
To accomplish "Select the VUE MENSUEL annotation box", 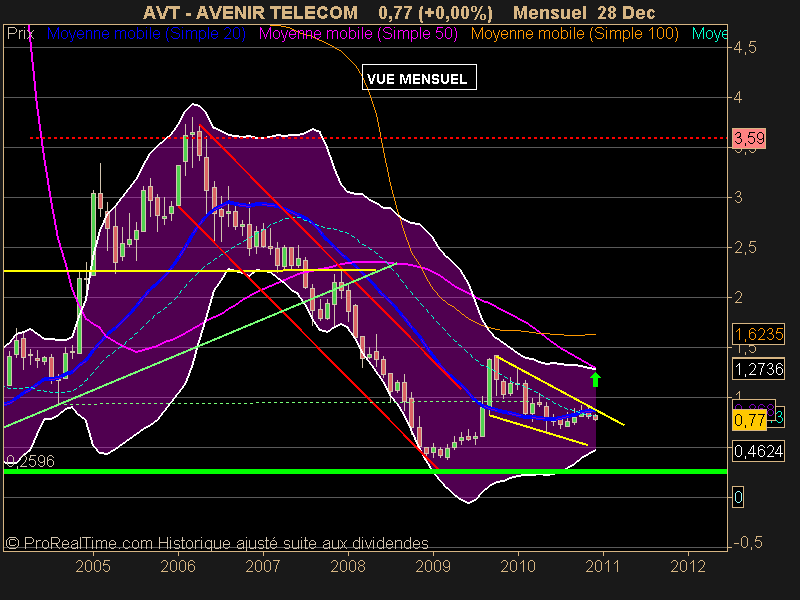I will [419, 78].
